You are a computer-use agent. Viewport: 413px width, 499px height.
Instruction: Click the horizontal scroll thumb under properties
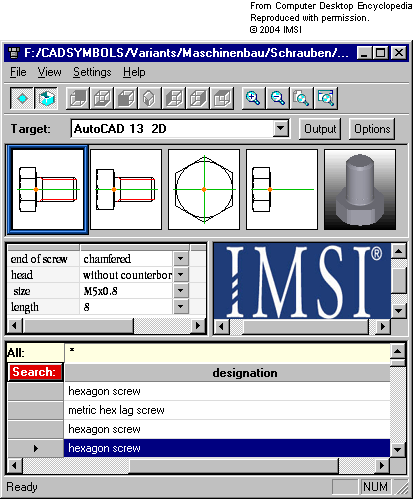click(78, 325)
